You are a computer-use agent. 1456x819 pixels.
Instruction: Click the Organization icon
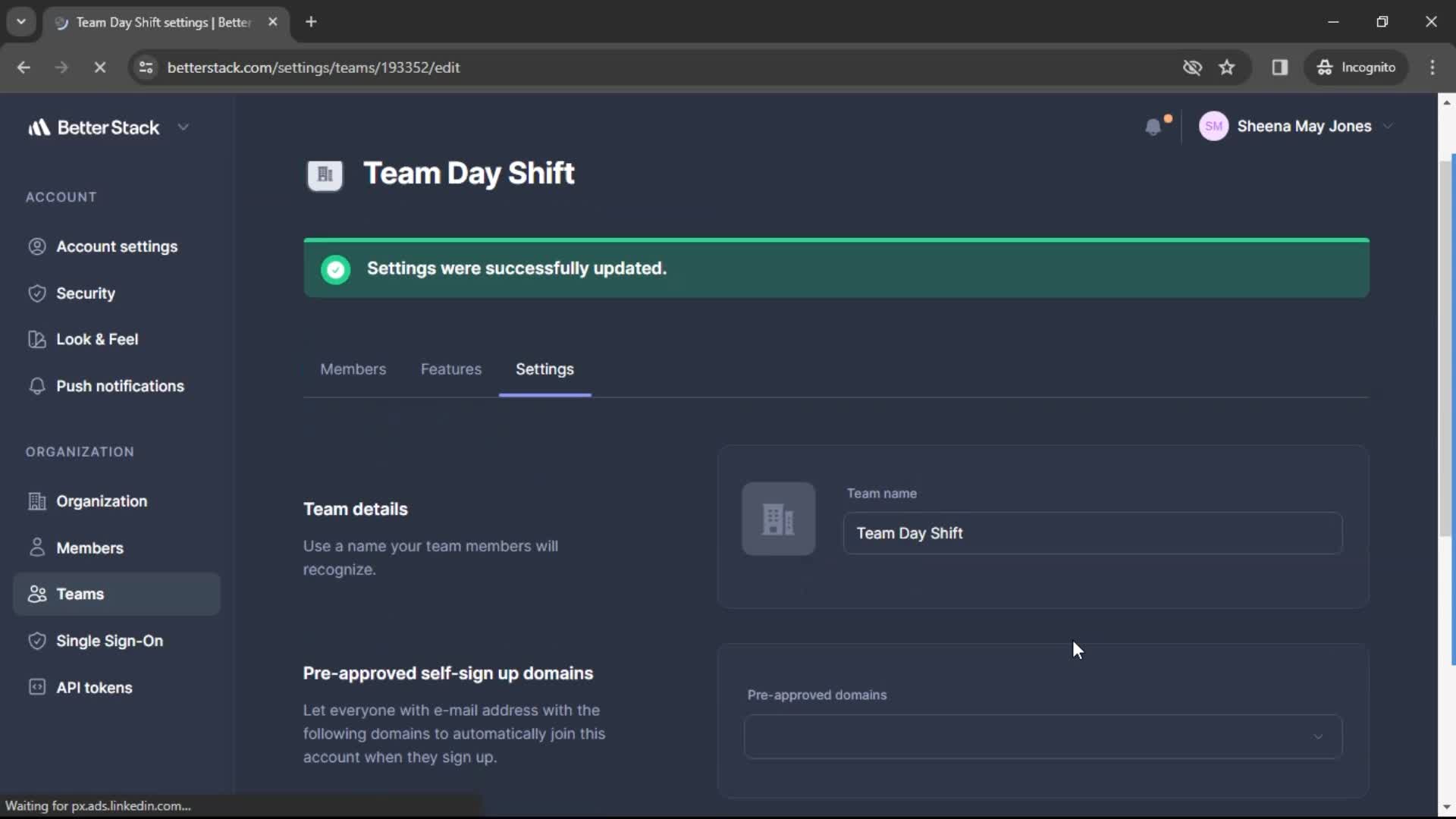(x=35, y=501)
